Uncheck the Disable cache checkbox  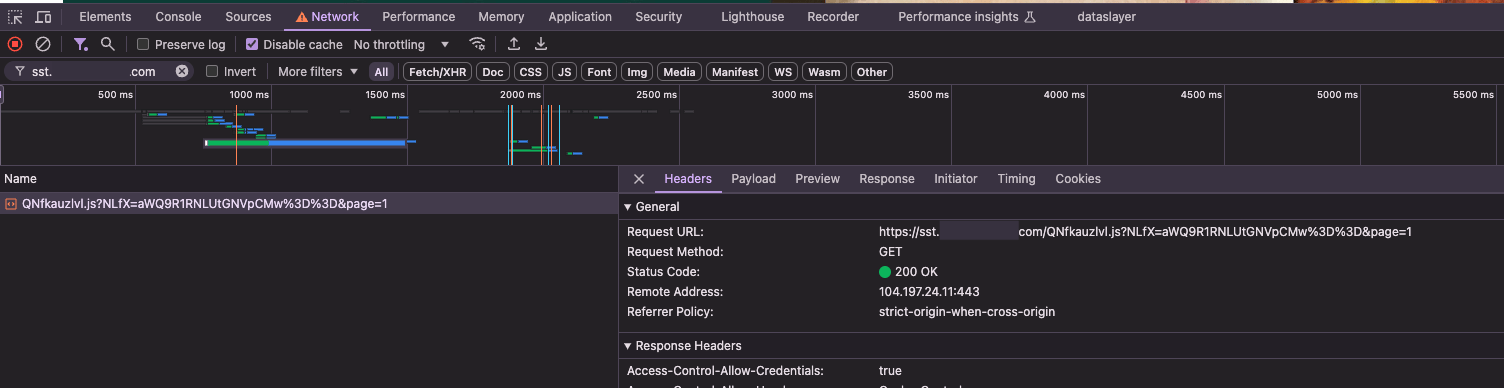(252, 44)
